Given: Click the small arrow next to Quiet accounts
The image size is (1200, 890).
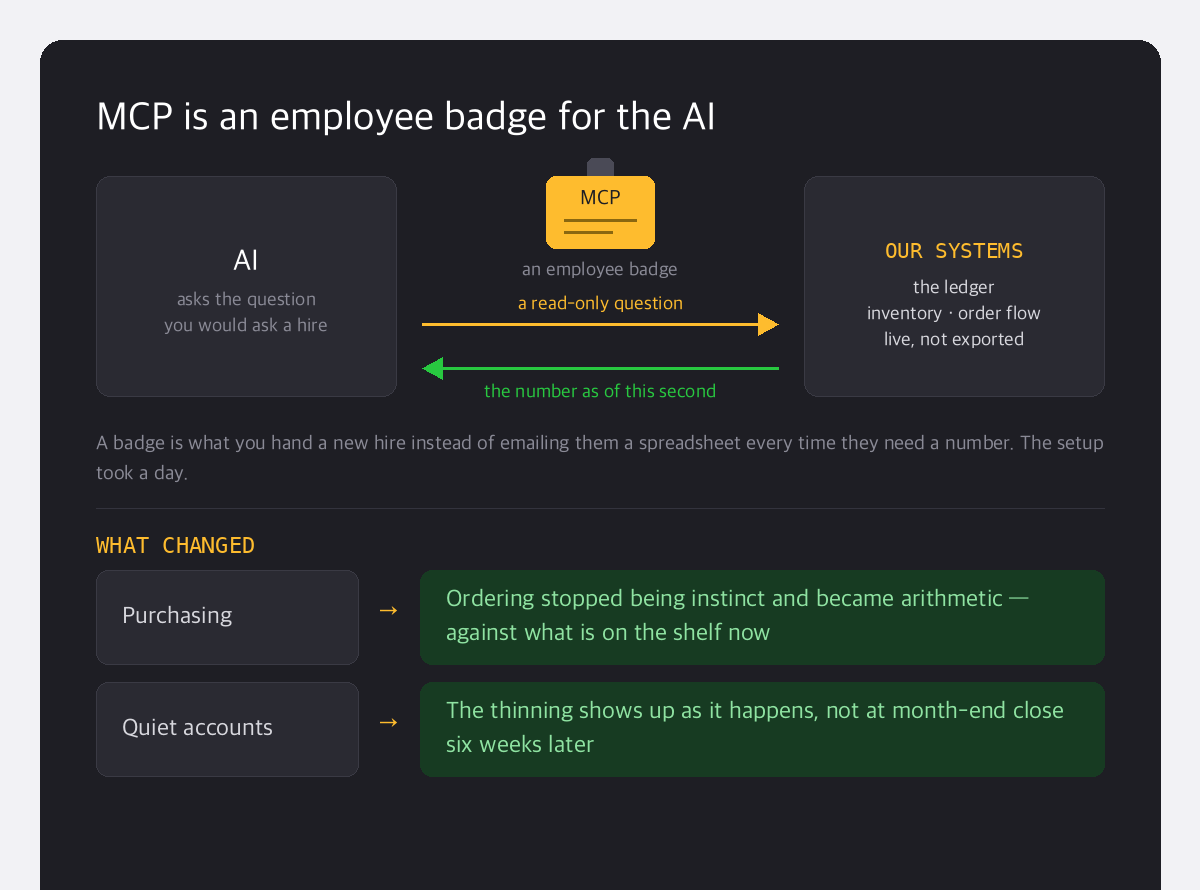Looking at the screenshot, I should click(389, 722).
